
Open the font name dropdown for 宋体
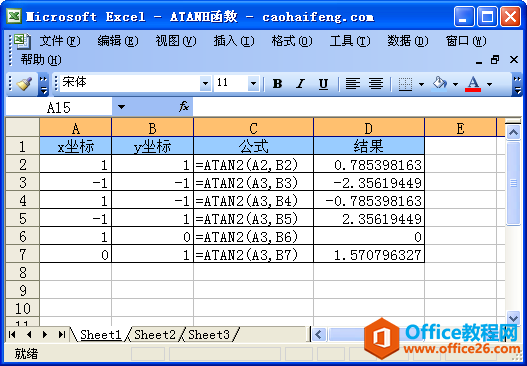(x=205, y=83)
